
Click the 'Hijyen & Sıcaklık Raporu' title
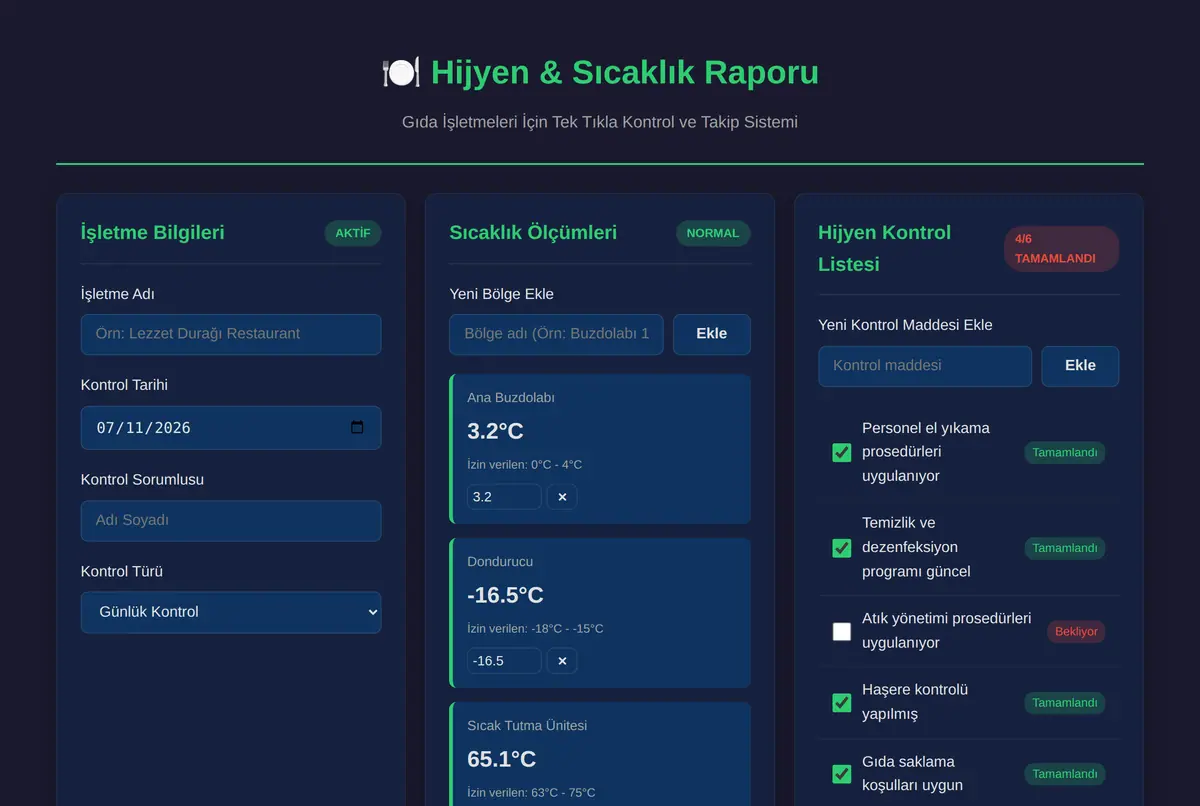[625, 73]
